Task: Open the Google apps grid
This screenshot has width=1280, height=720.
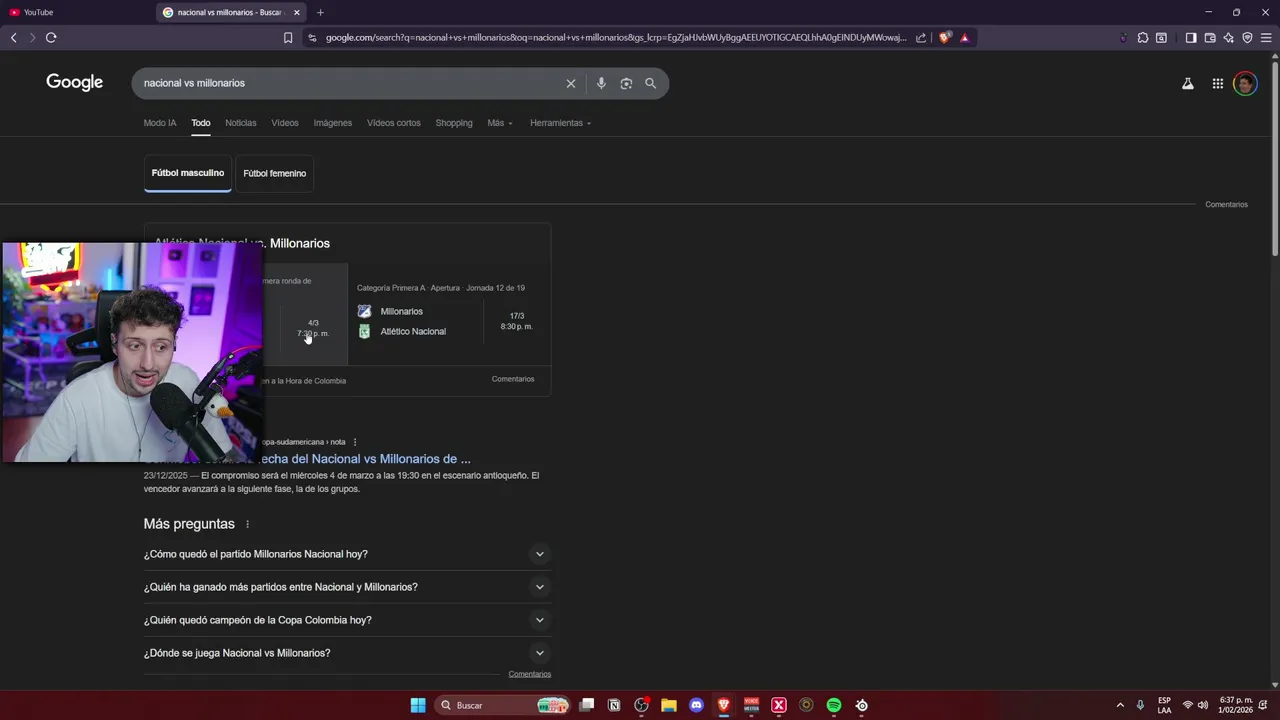Action: coord(1218,84)
